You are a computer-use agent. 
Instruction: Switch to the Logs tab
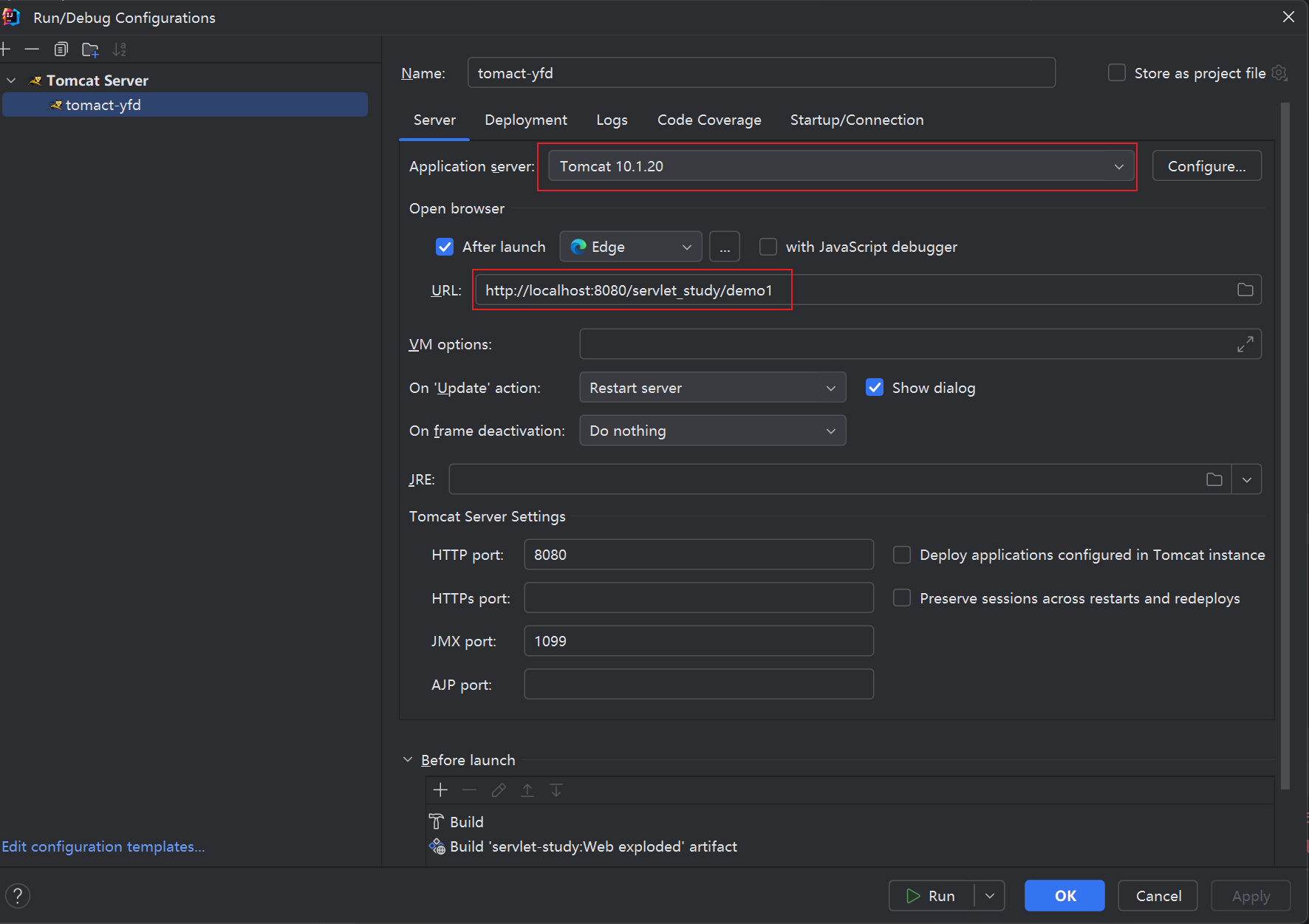612,120
